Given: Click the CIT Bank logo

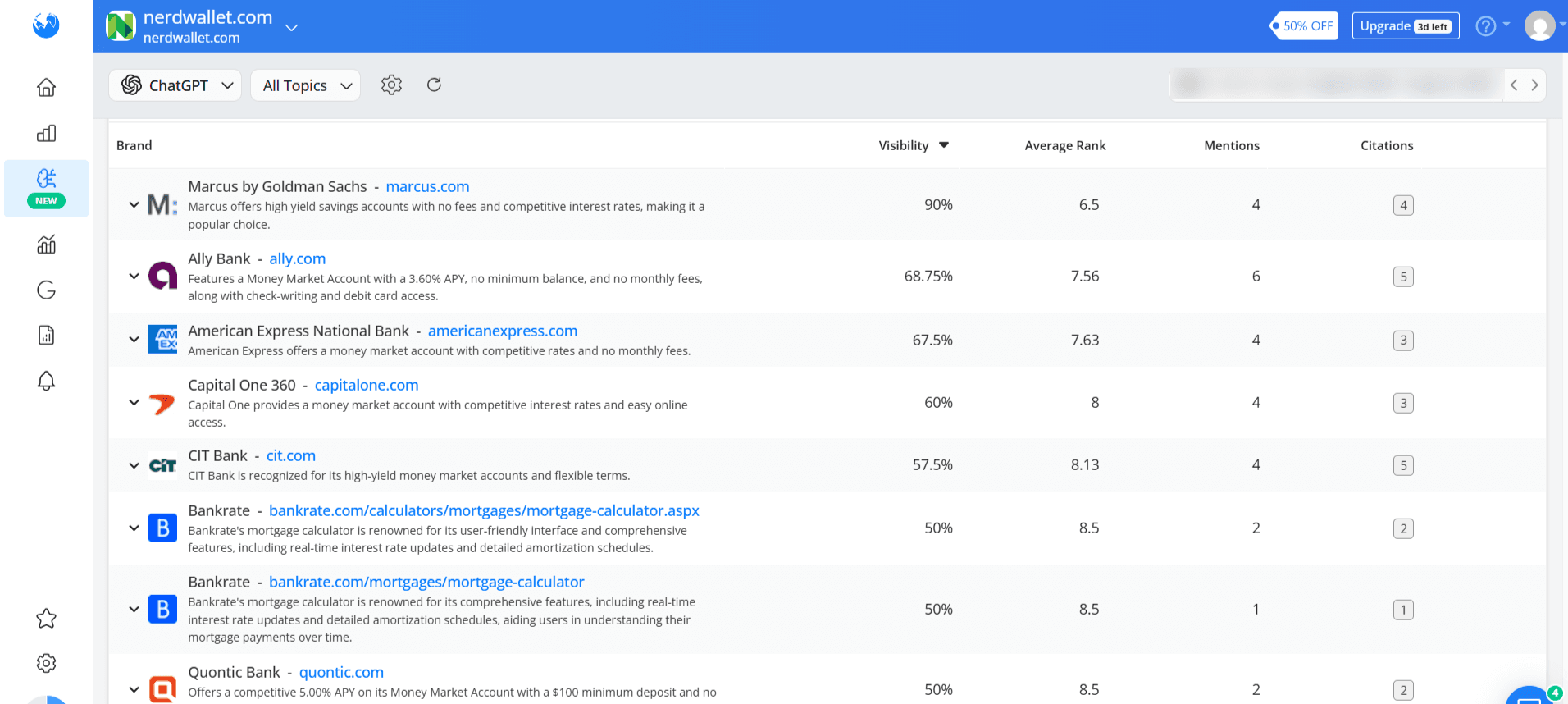Looking at the screenshot, I should (162, 465).
